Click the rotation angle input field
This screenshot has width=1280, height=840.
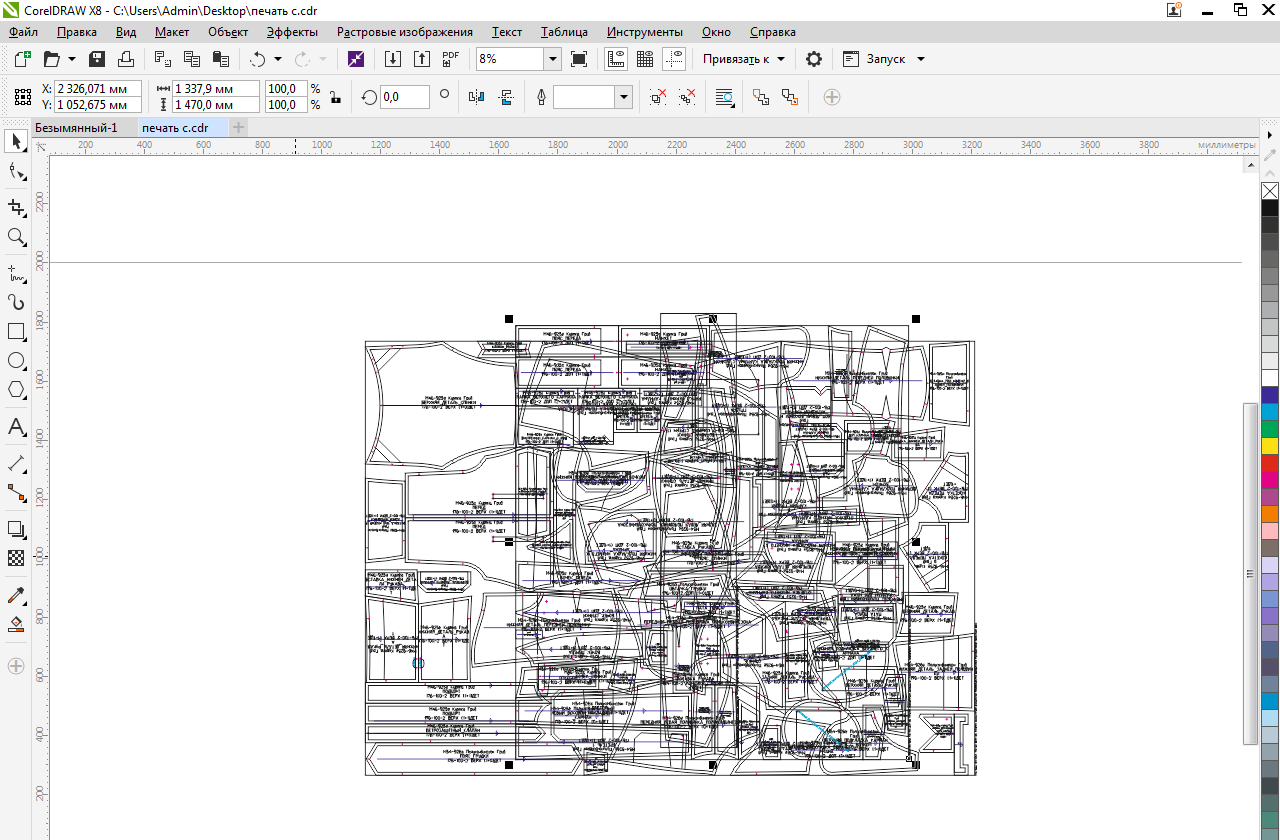coord(405,97)
